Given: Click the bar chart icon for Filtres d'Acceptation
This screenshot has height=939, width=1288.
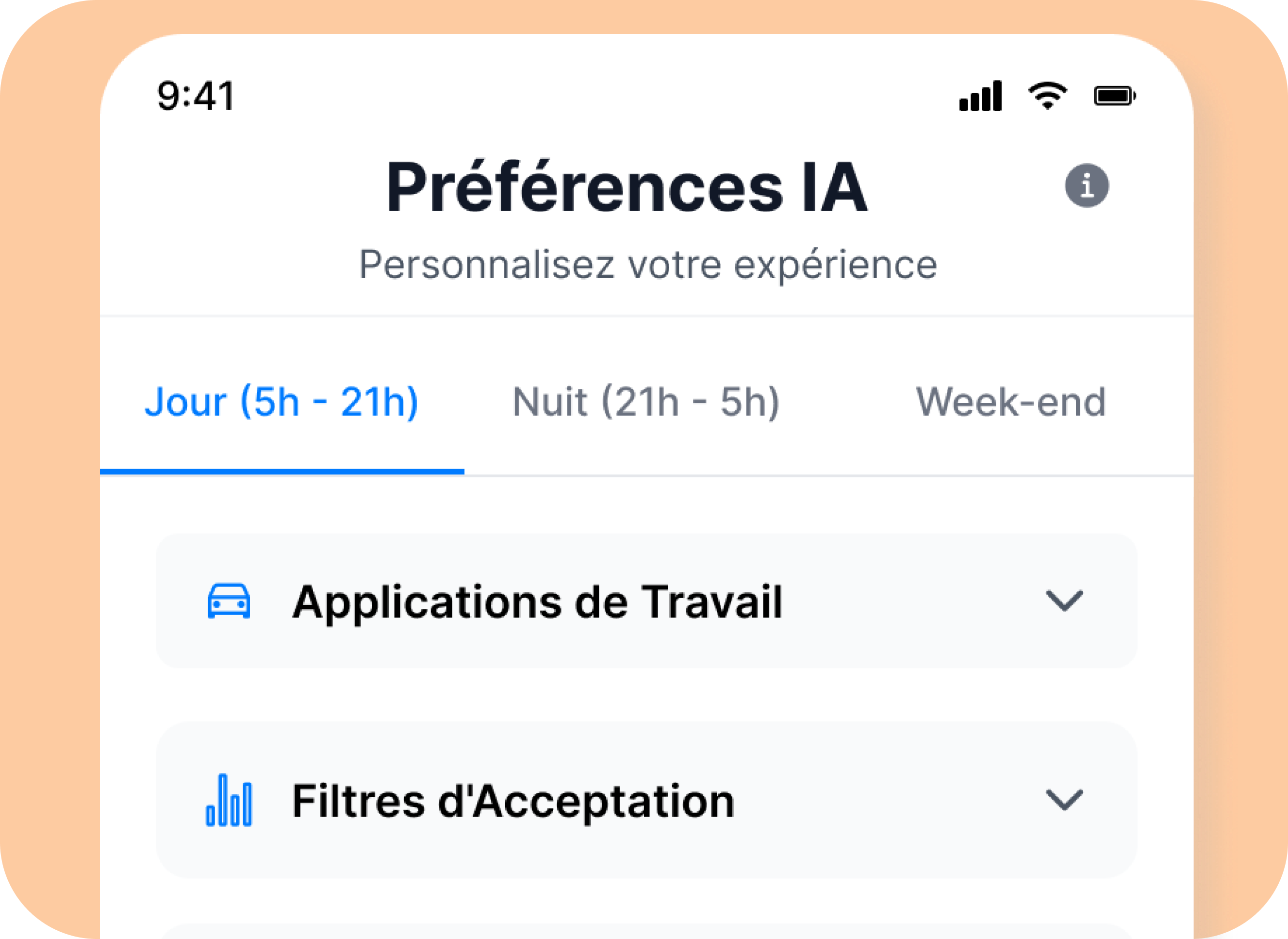Looking at the screenshot, I should click(x=229, y=800).
